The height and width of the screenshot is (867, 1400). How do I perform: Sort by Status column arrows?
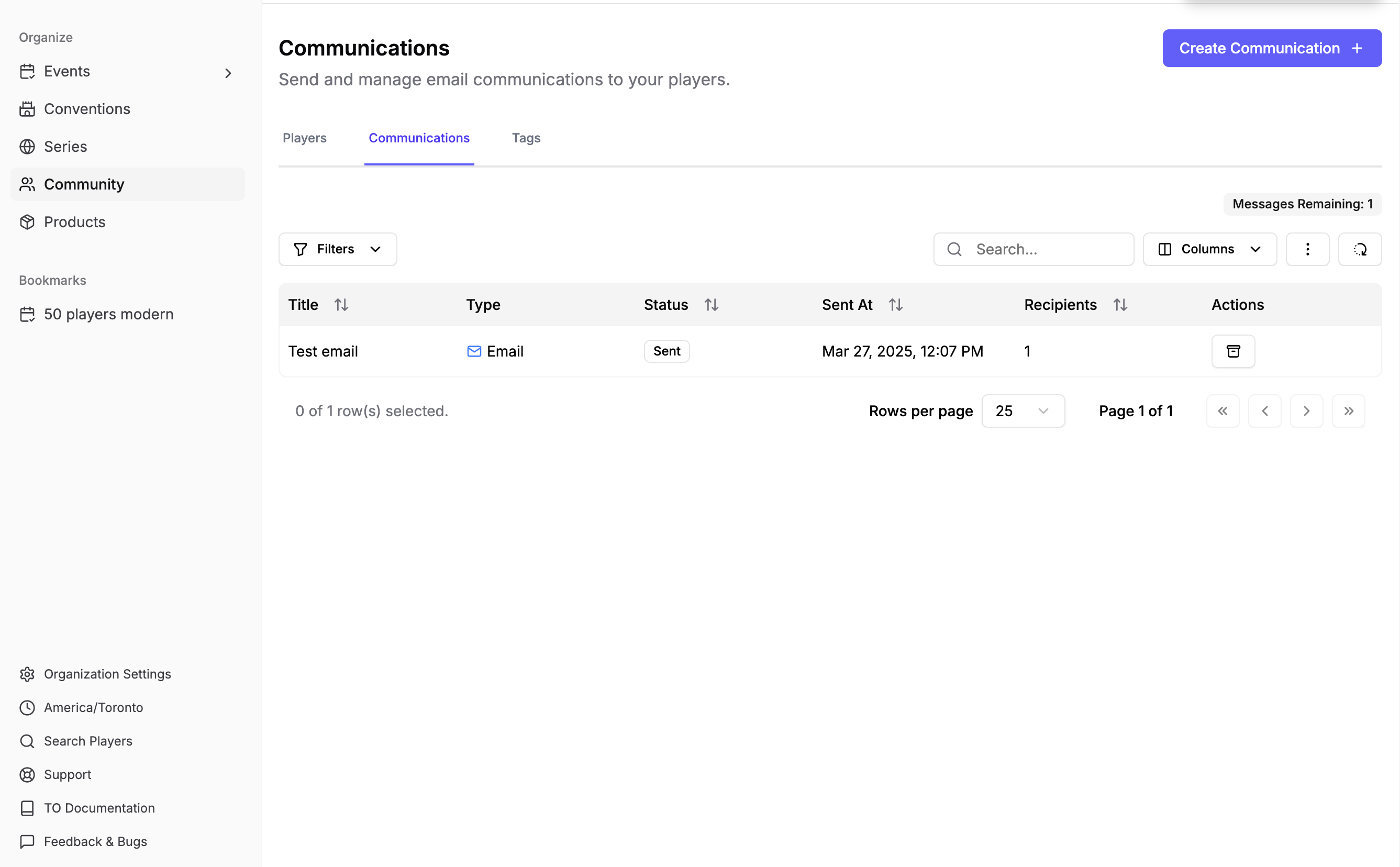point(711,305)
